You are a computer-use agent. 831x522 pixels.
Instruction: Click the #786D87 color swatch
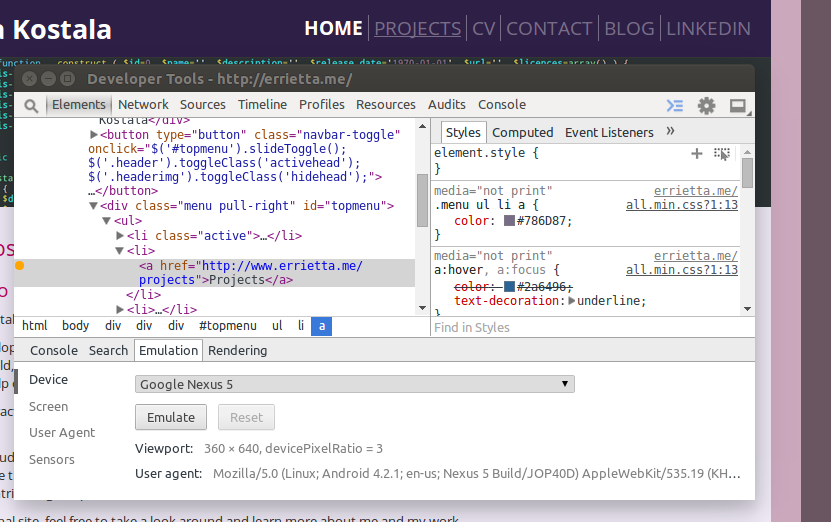509,221
